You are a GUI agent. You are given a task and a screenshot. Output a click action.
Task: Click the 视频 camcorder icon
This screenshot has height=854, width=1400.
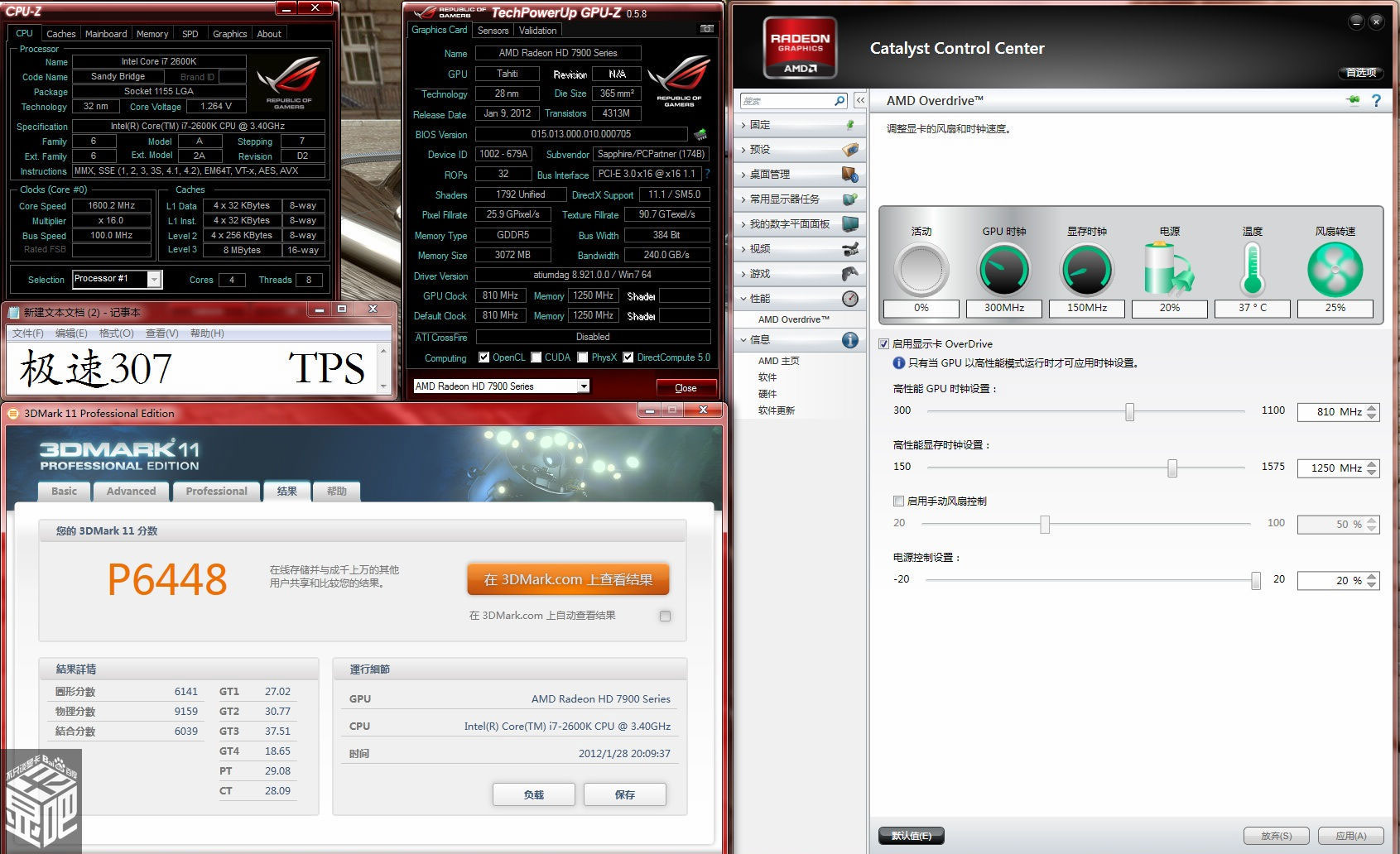click(x=850, y=249)
